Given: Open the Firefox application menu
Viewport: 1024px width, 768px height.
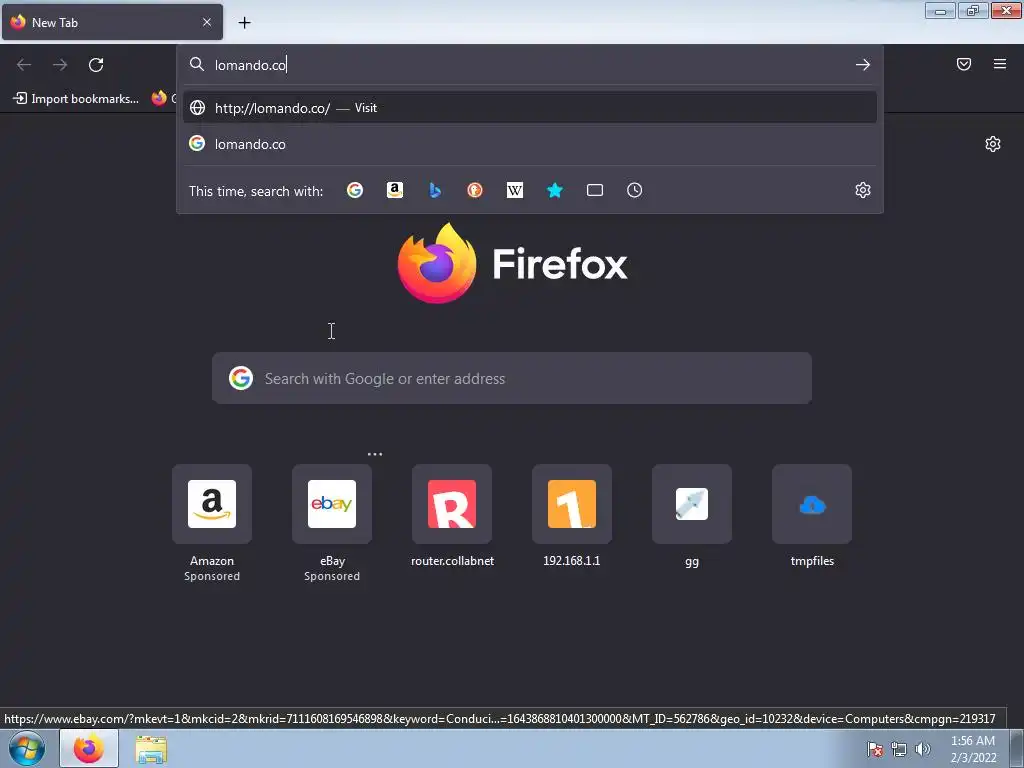Looking at the screenshot, I should pyautogui.click(x=1000, y=64).
